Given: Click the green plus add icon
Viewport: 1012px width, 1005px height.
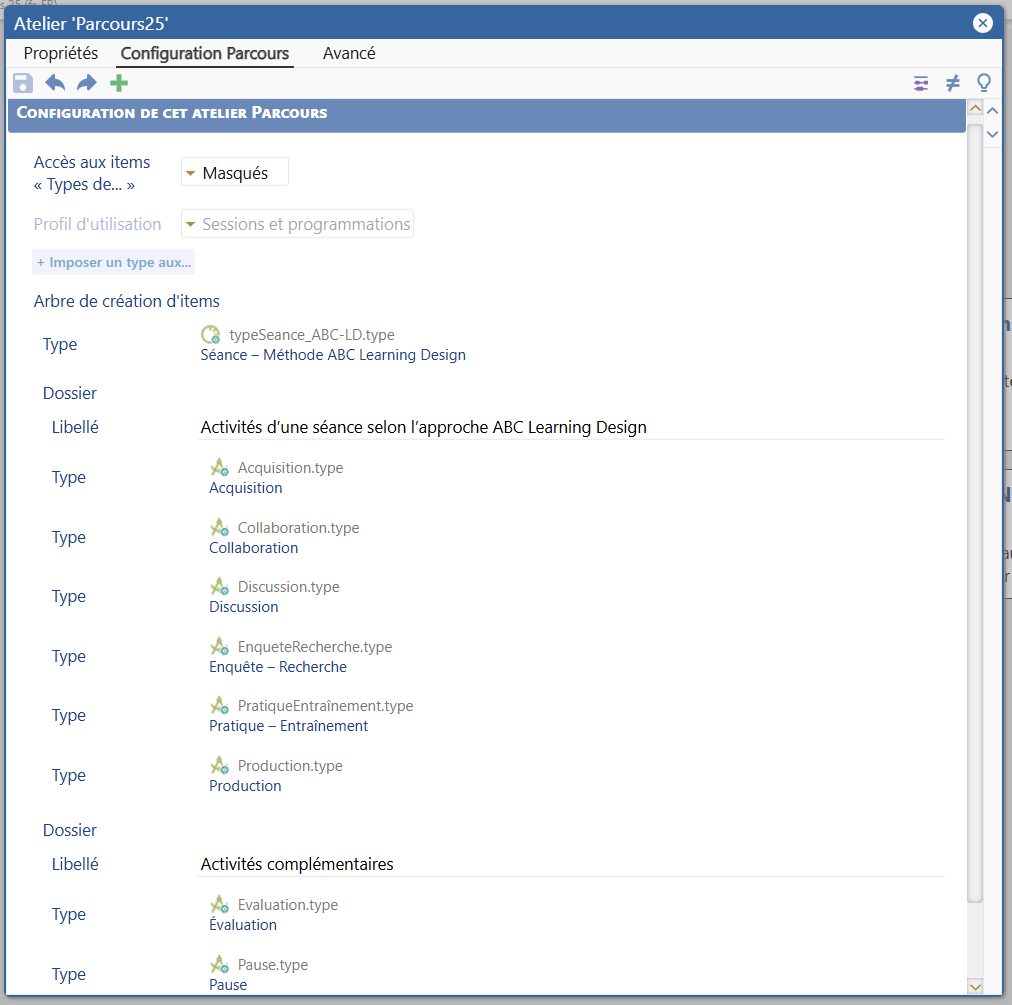Looking at the screenshot, I should point(119,83).
